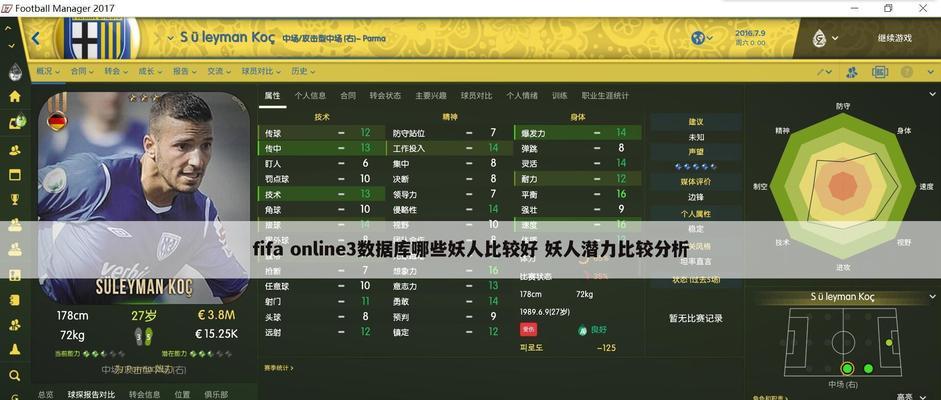Click the help question mark icon

point(907,72)
